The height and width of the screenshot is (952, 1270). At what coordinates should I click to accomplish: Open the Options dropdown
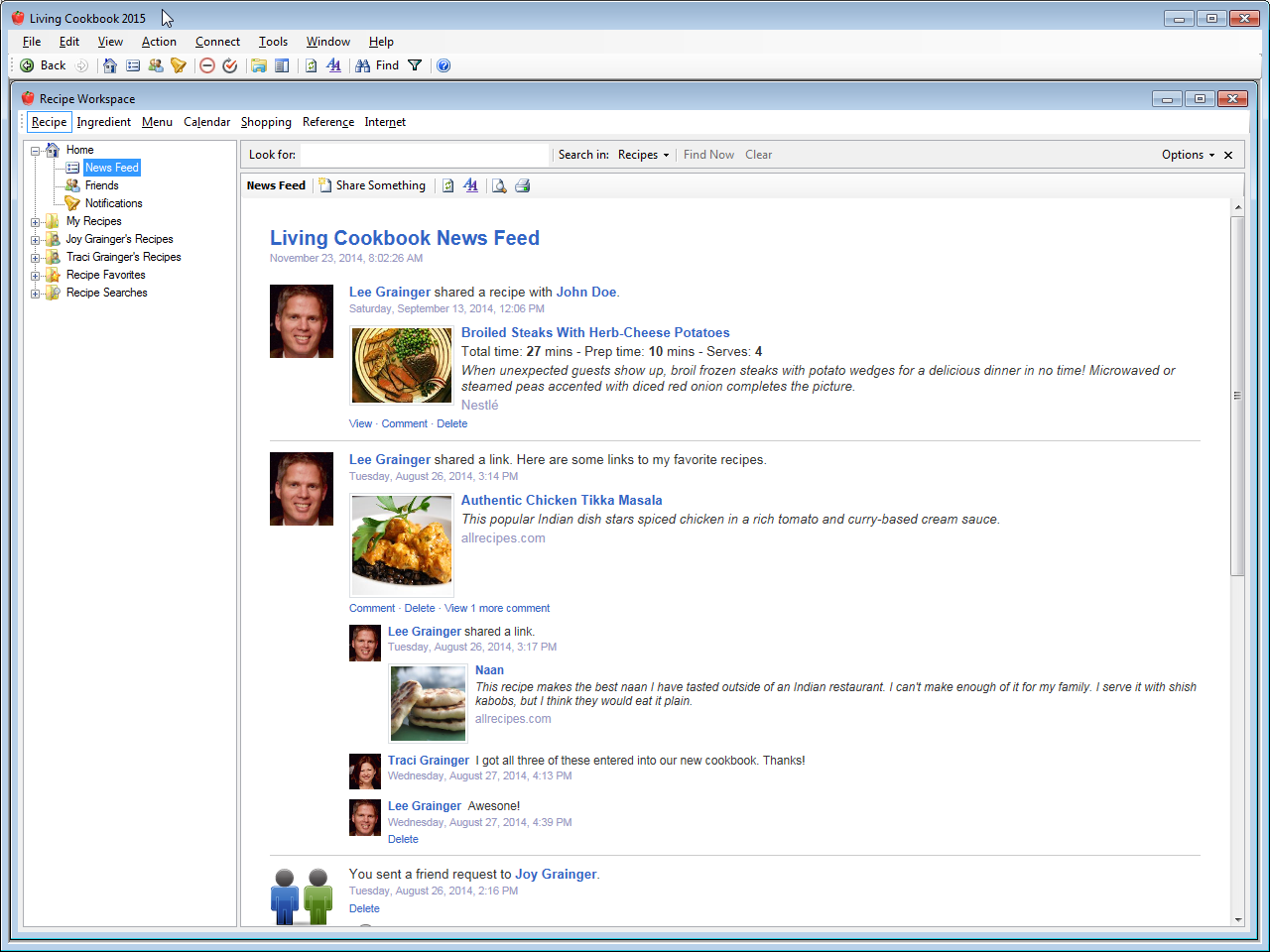(1188, 155)
